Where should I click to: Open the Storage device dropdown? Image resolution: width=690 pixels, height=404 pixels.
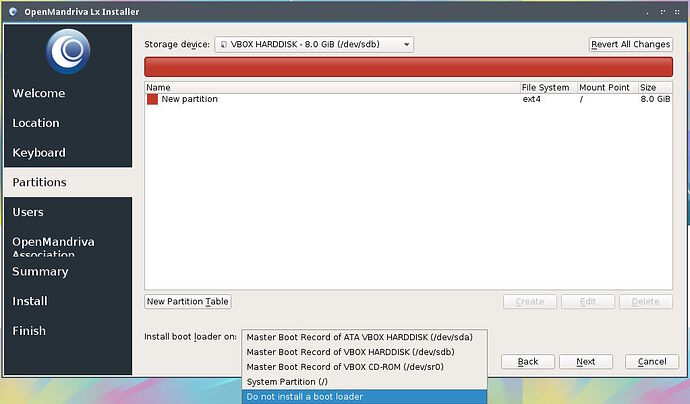point(314,45)
